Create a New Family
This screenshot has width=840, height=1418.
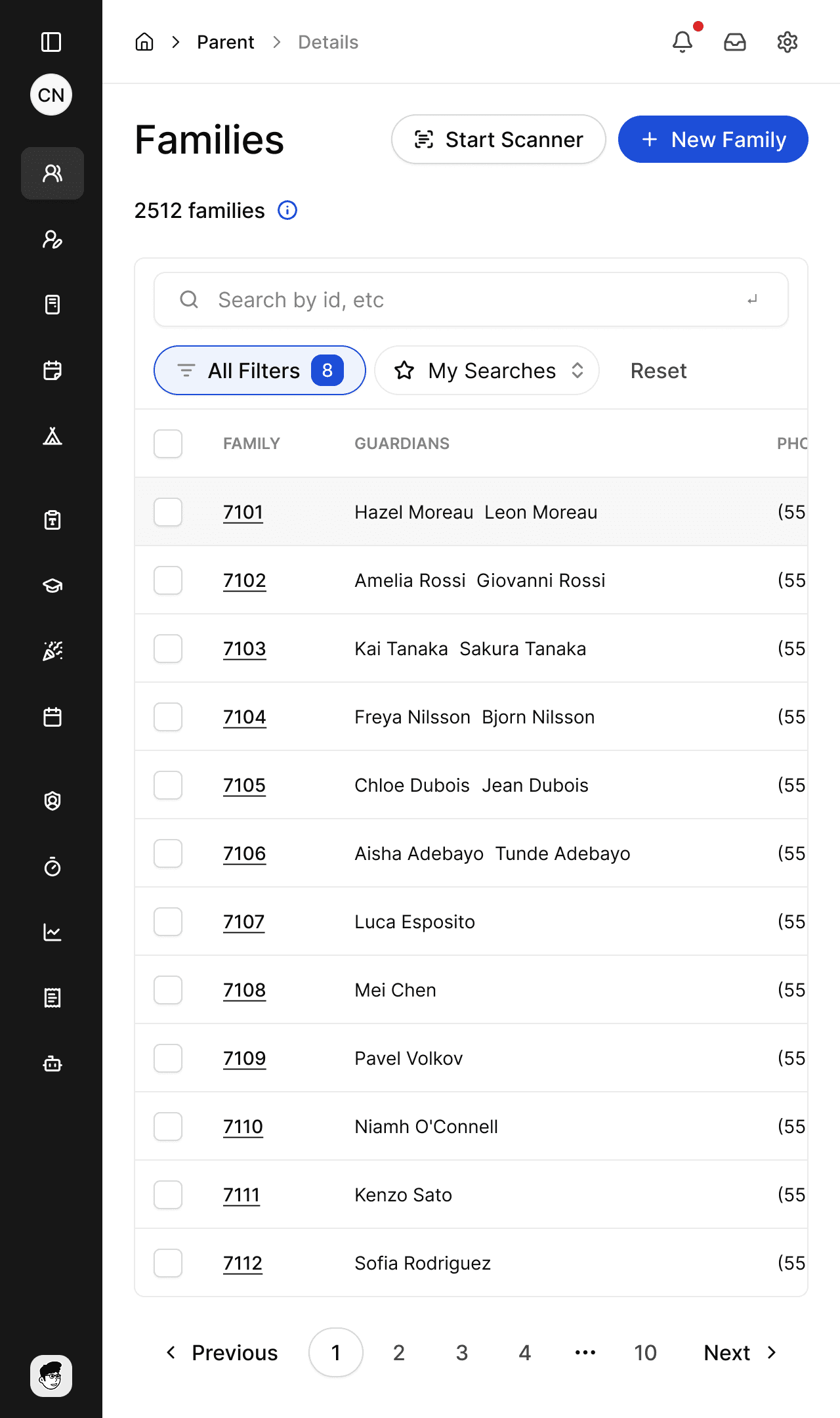coord(713,139)
